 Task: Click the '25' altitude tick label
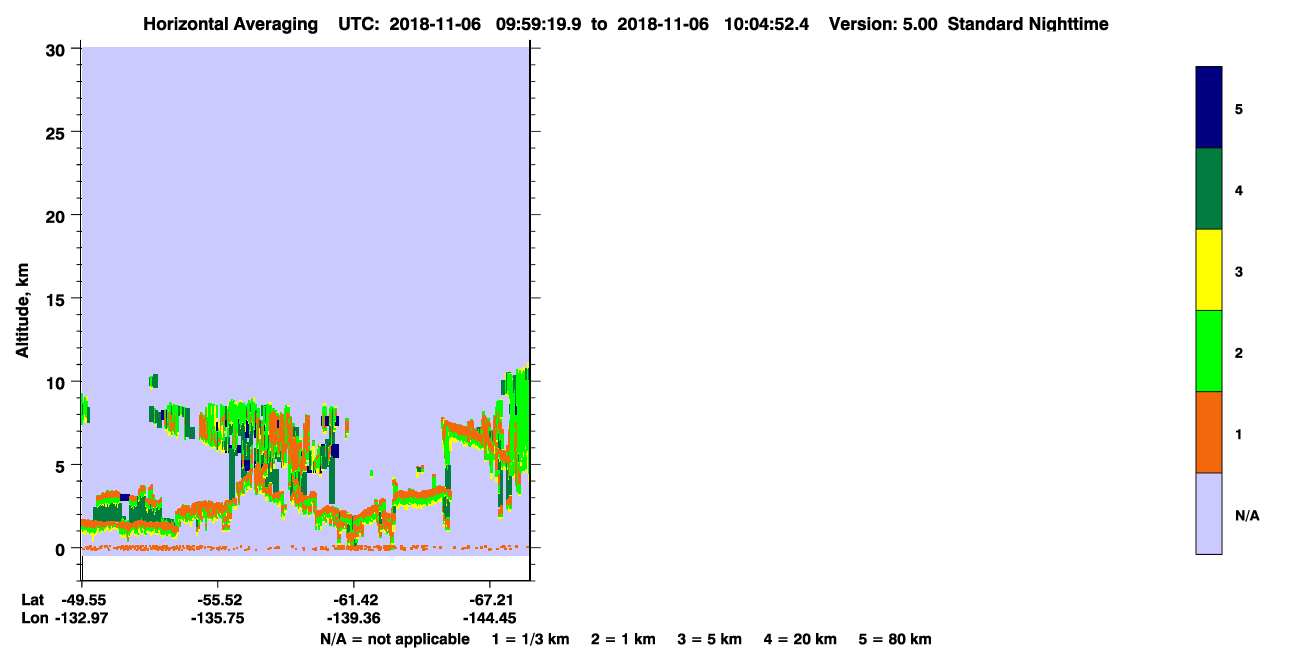tap(58, 132)
